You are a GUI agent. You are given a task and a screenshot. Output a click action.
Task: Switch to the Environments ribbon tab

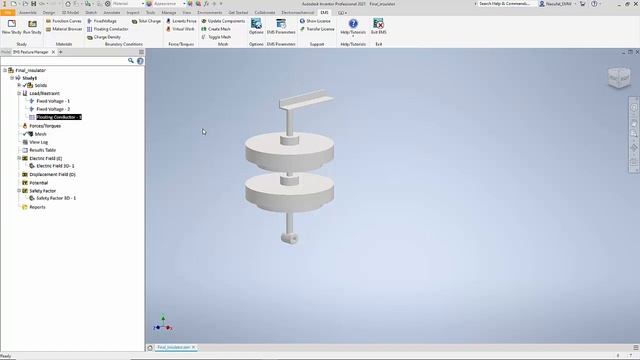pyautogui.click(x=210, y=13)
